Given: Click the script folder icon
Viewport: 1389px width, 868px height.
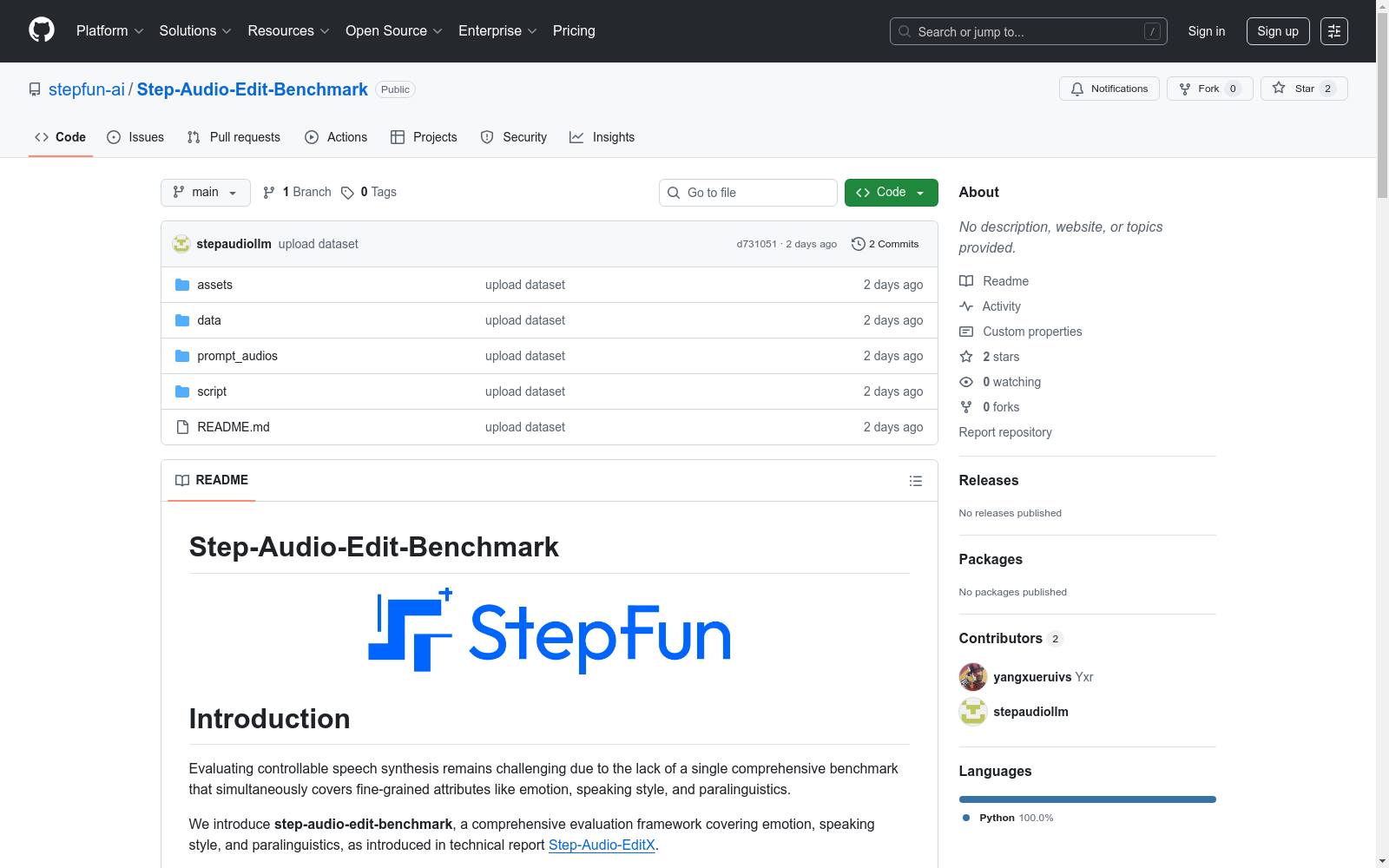Looking at the screenshot, I should point(182,391).
